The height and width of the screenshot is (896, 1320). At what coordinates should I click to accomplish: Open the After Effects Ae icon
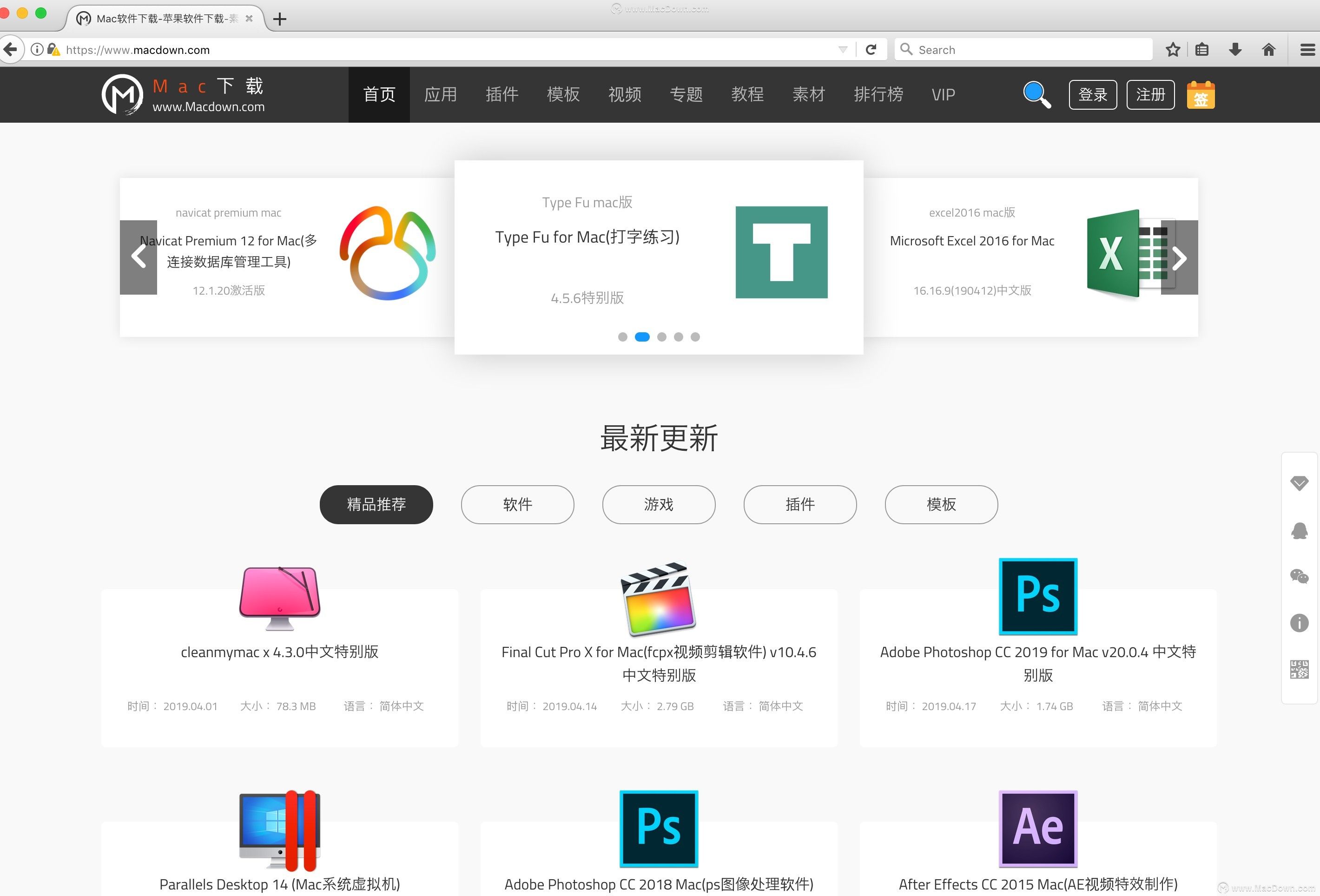[1038, 829]
